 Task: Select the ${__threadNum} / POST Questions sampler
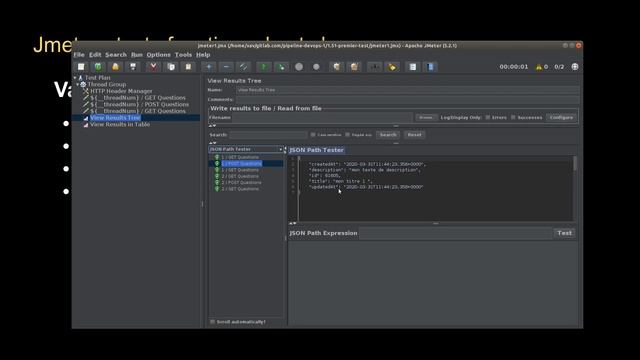(139, 104)
